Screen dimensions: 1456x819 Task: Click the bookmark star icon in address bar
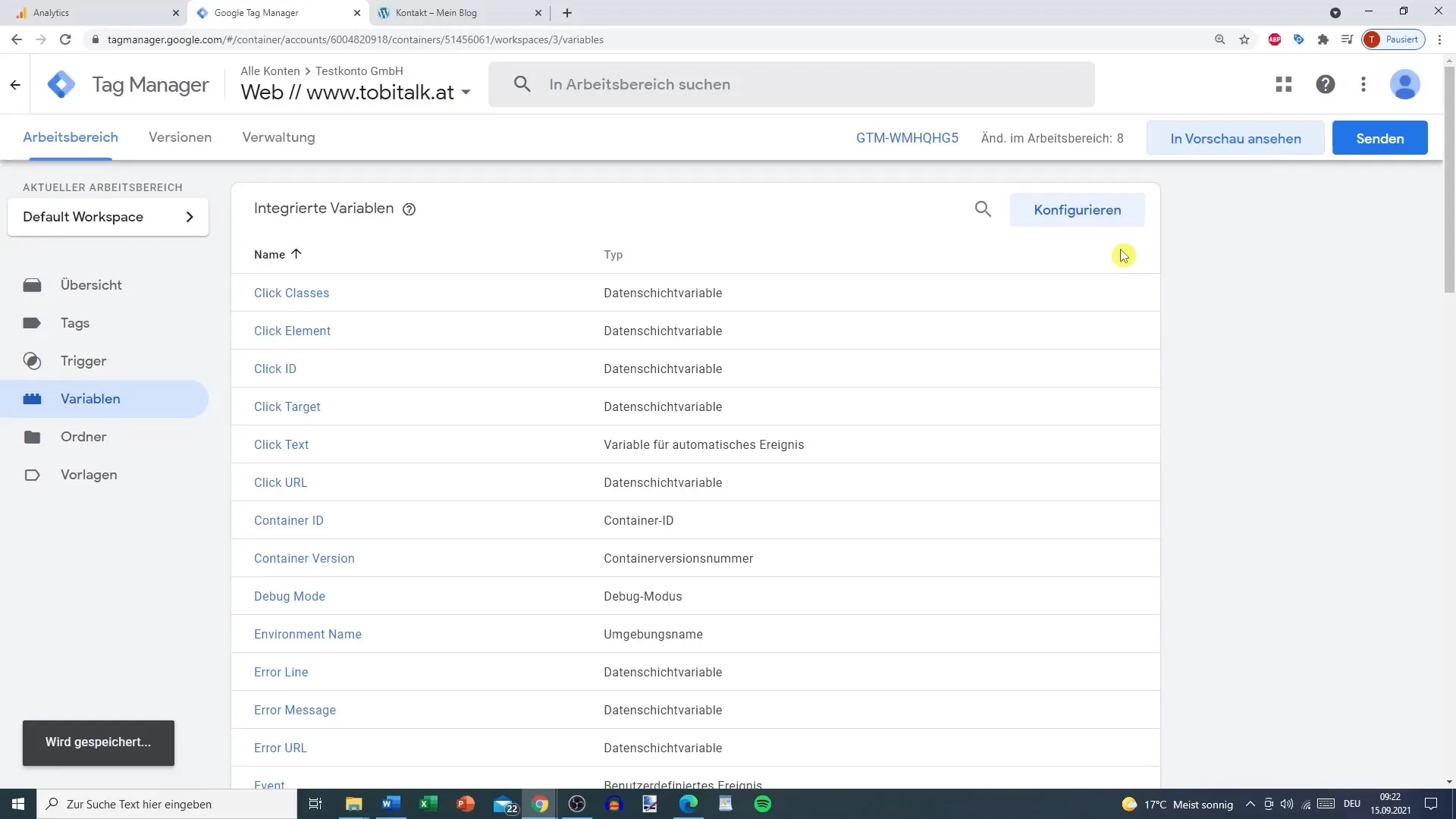[1244, 39]
